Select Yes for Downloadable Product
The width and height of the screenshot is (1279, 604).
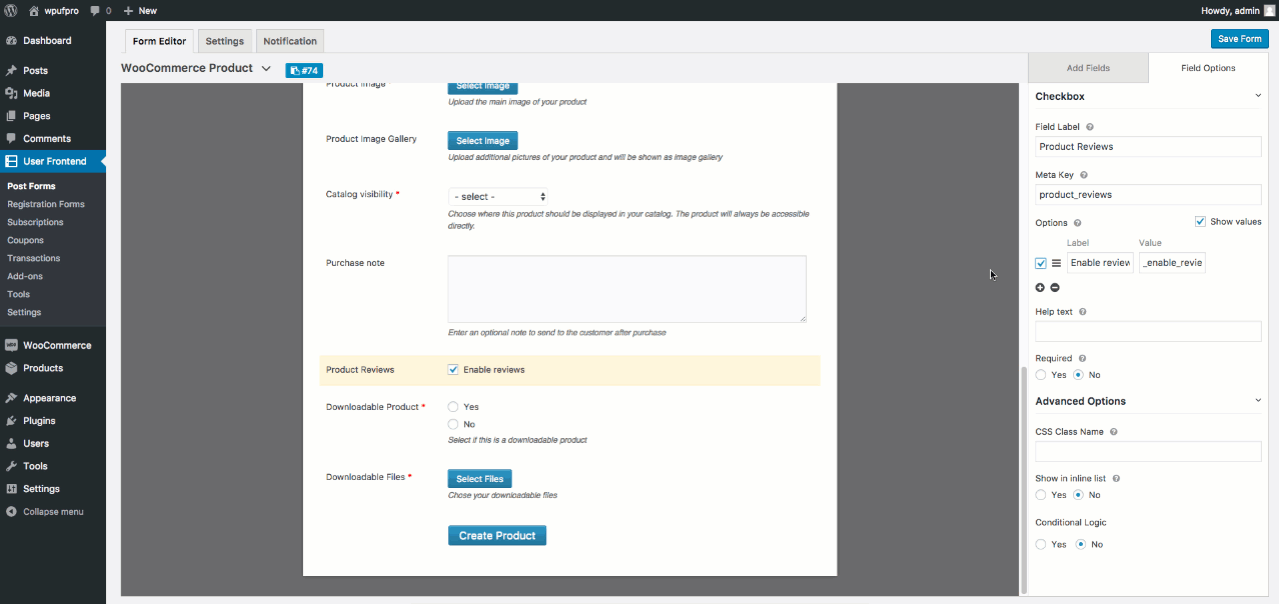(453, 407)
